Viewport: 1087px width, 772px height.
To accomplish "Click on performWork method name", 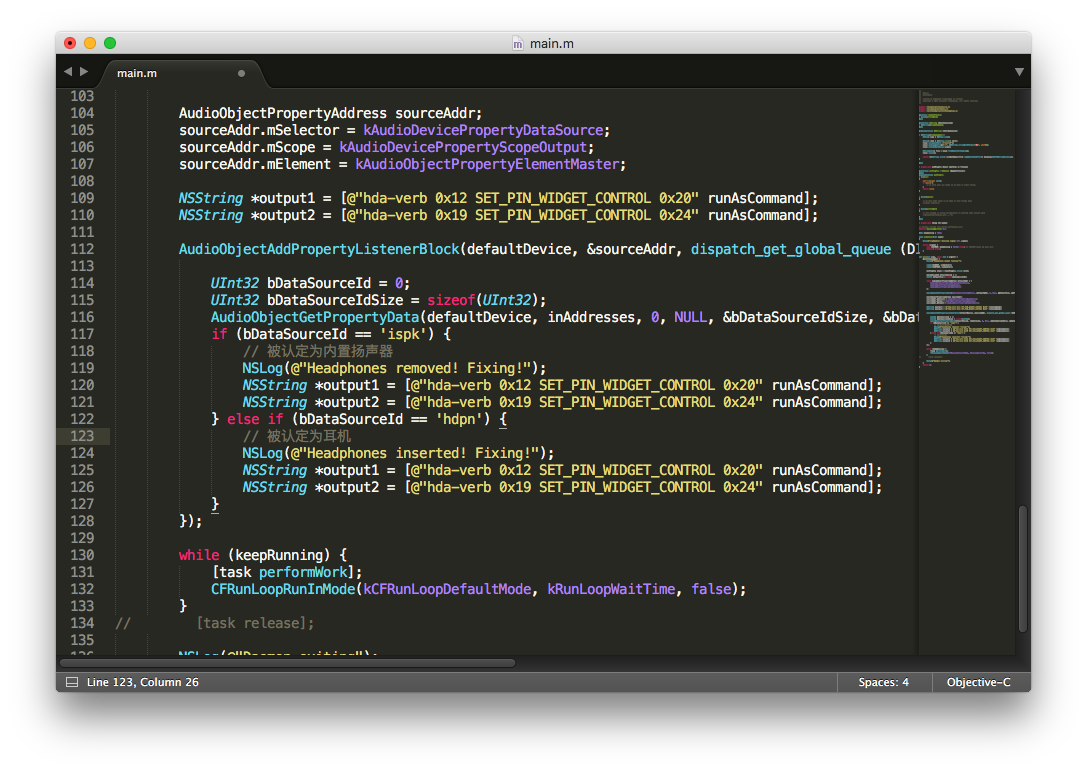I will (x=303, y=572).
